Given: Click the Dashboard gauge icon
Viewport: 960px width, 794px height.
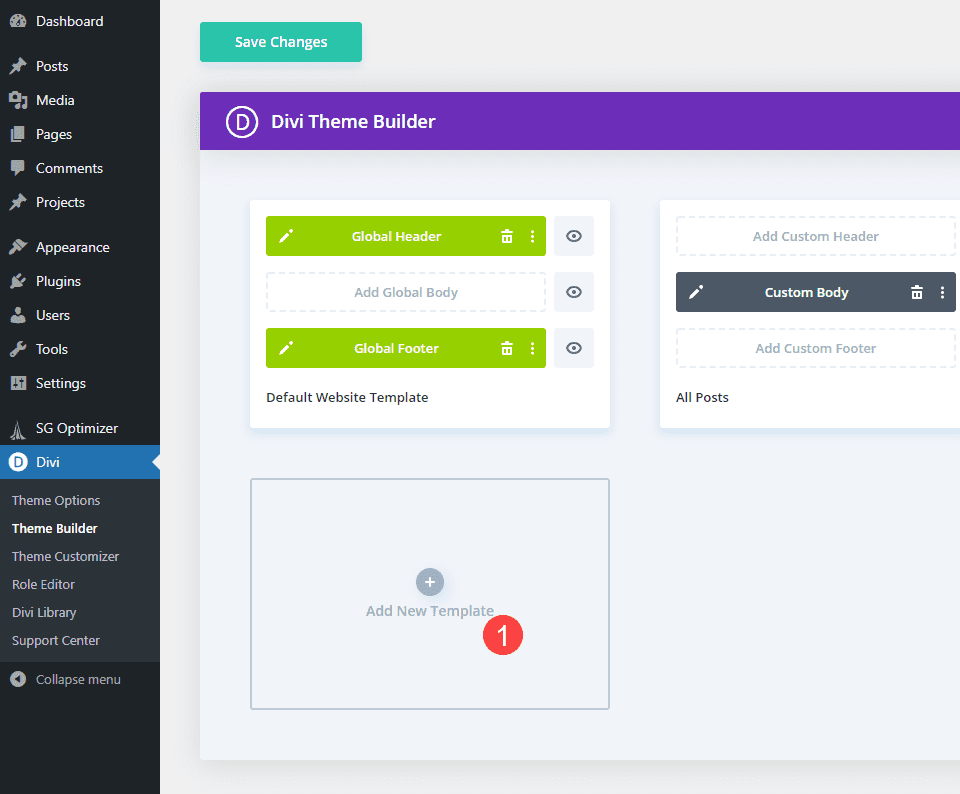Looking at the screenshot, I should coord(18,21).
